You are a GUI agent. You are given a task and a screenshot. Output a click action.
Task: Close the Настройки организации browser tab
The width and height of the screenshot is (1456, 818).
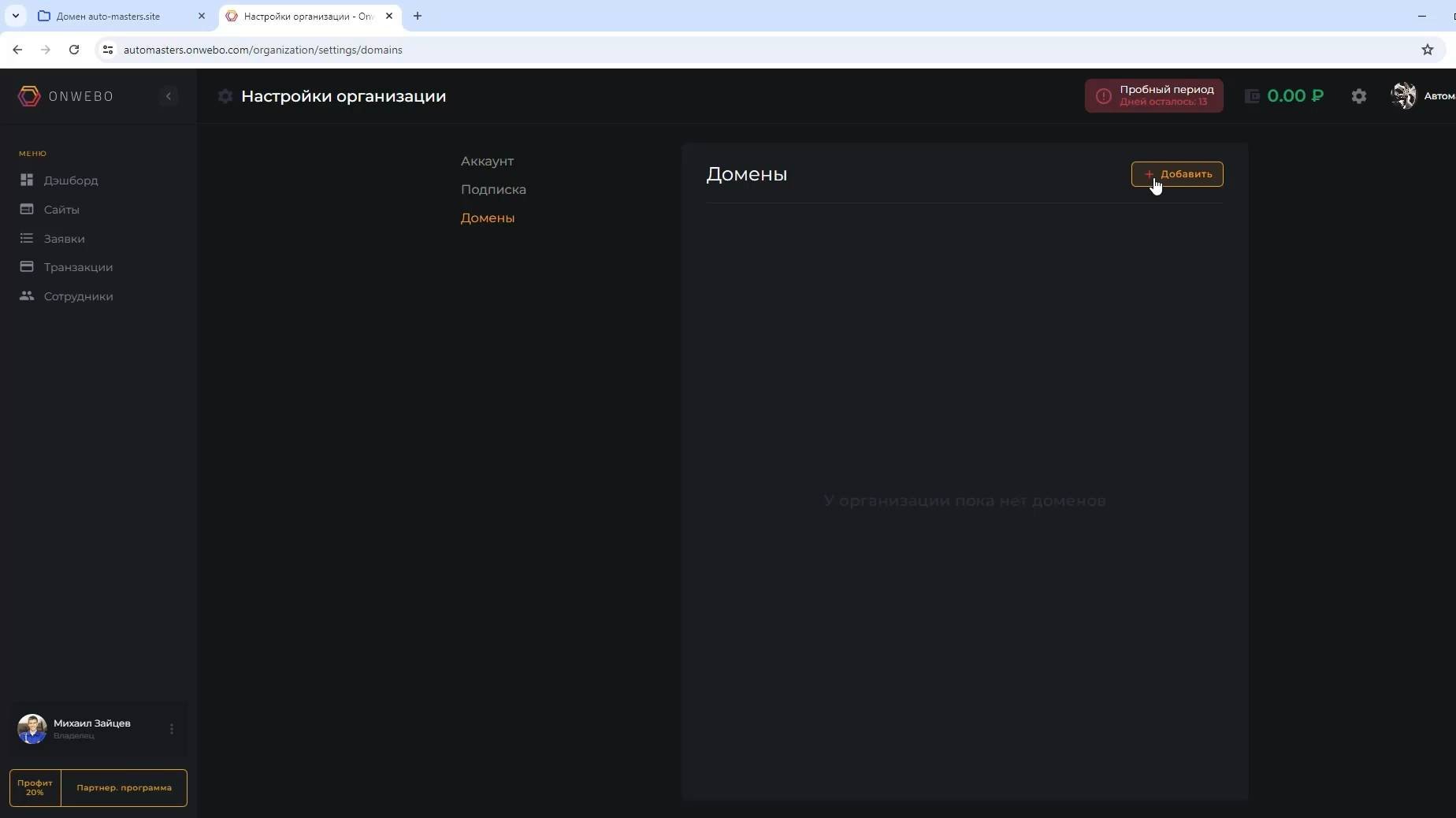pyautogui.click(x=389, y=16)
